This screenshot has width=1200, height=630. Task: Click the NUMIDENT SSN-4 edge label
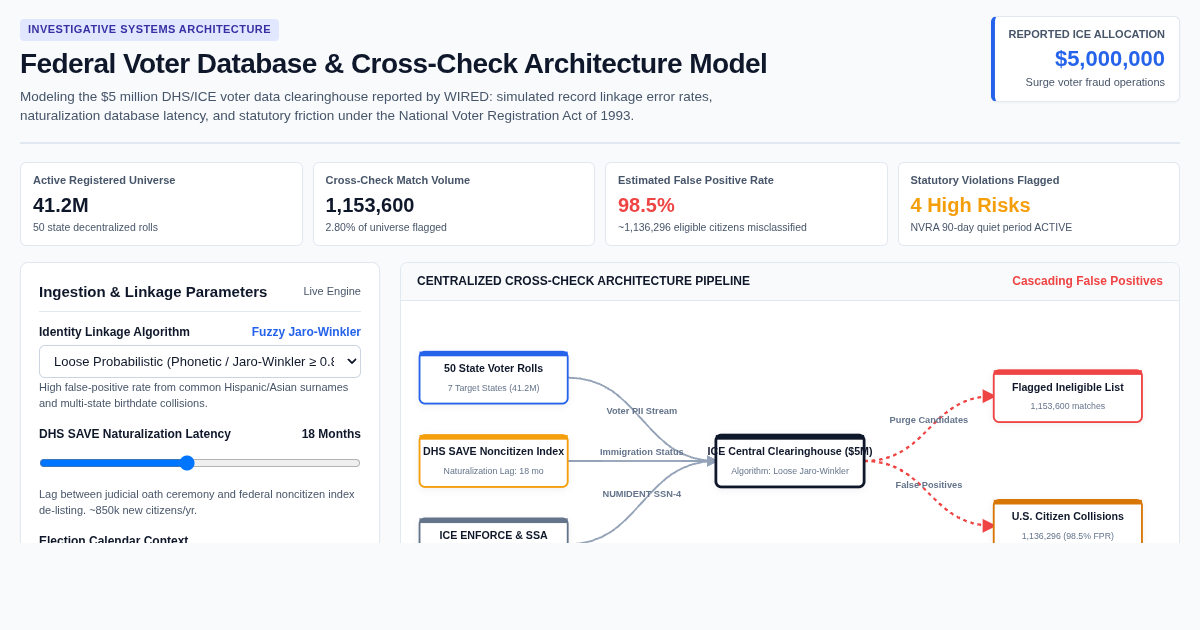[x=642, y=494]
